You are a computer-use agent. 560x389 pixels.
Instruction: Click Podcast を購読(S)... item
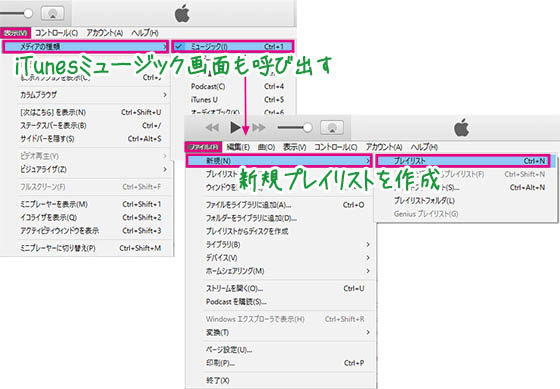click(236, 302)
